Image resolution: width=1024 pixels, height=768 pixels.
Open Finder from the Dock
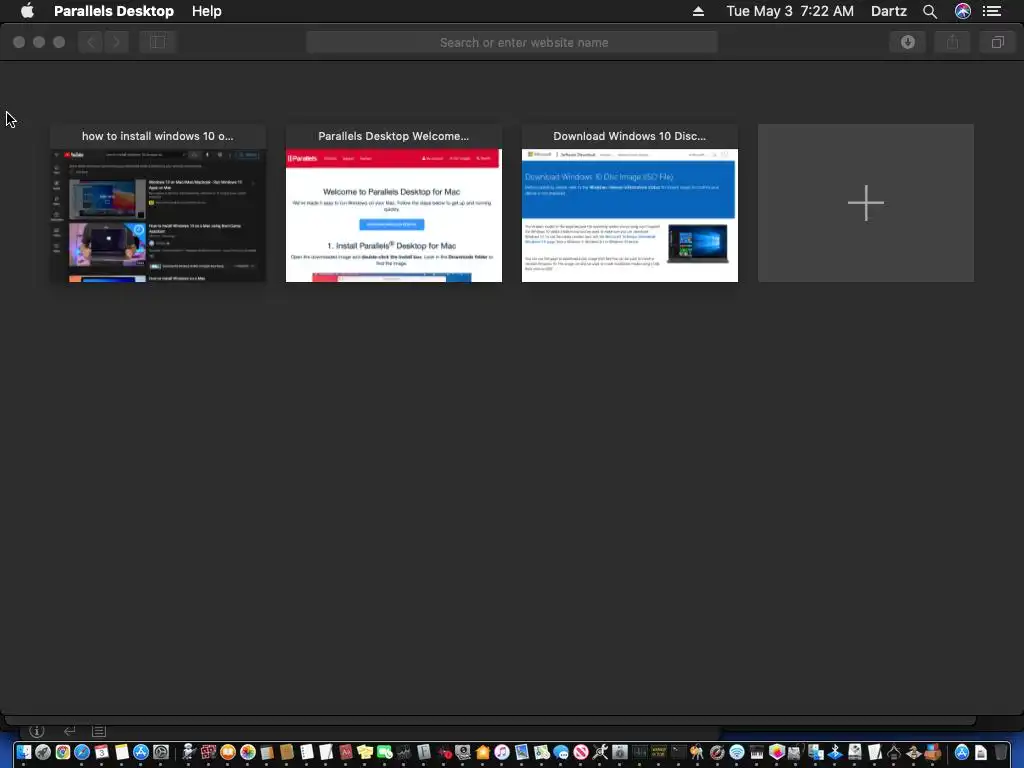pos(24,752)
